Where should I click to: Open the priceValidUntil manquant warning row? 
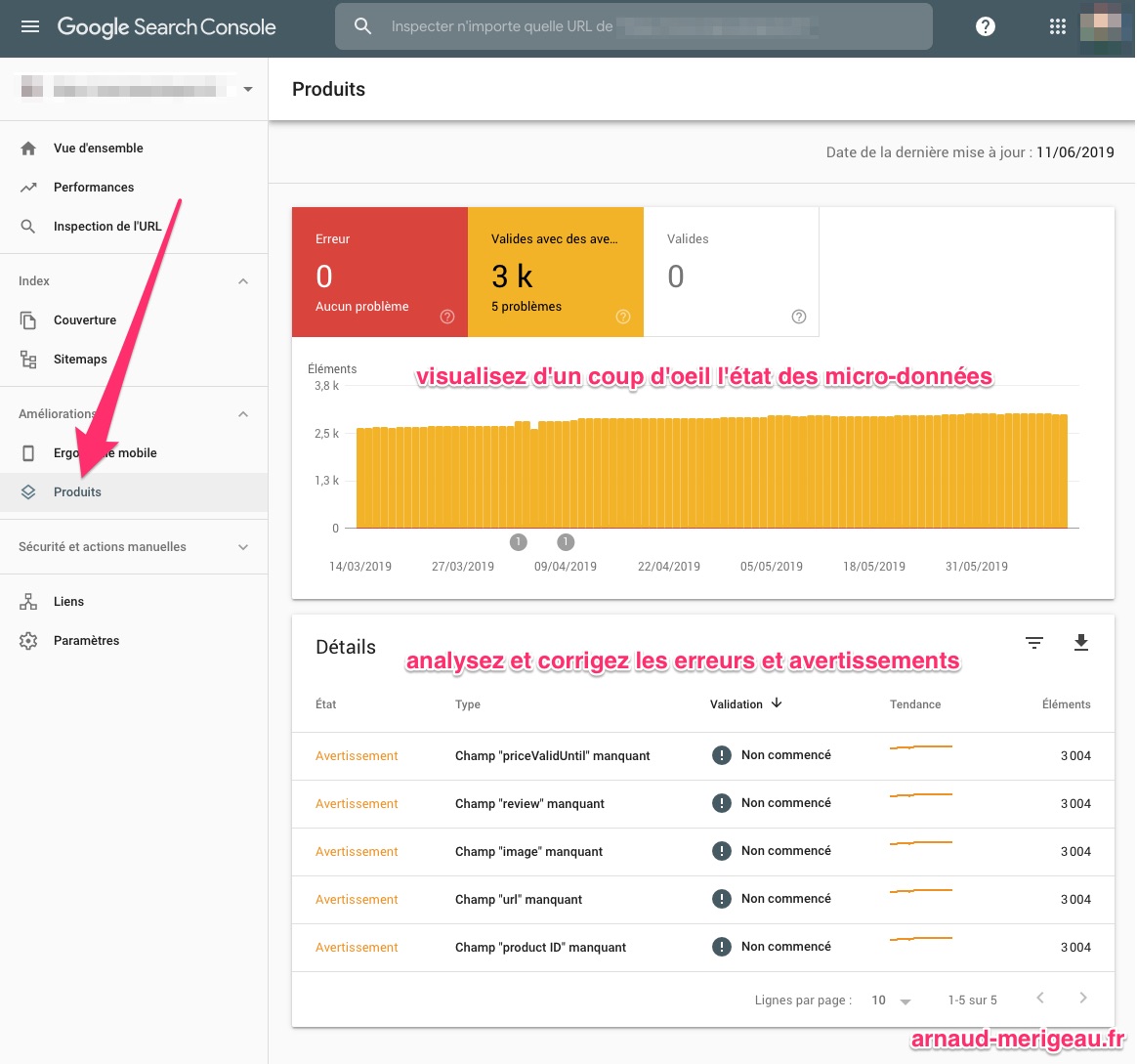552,756
